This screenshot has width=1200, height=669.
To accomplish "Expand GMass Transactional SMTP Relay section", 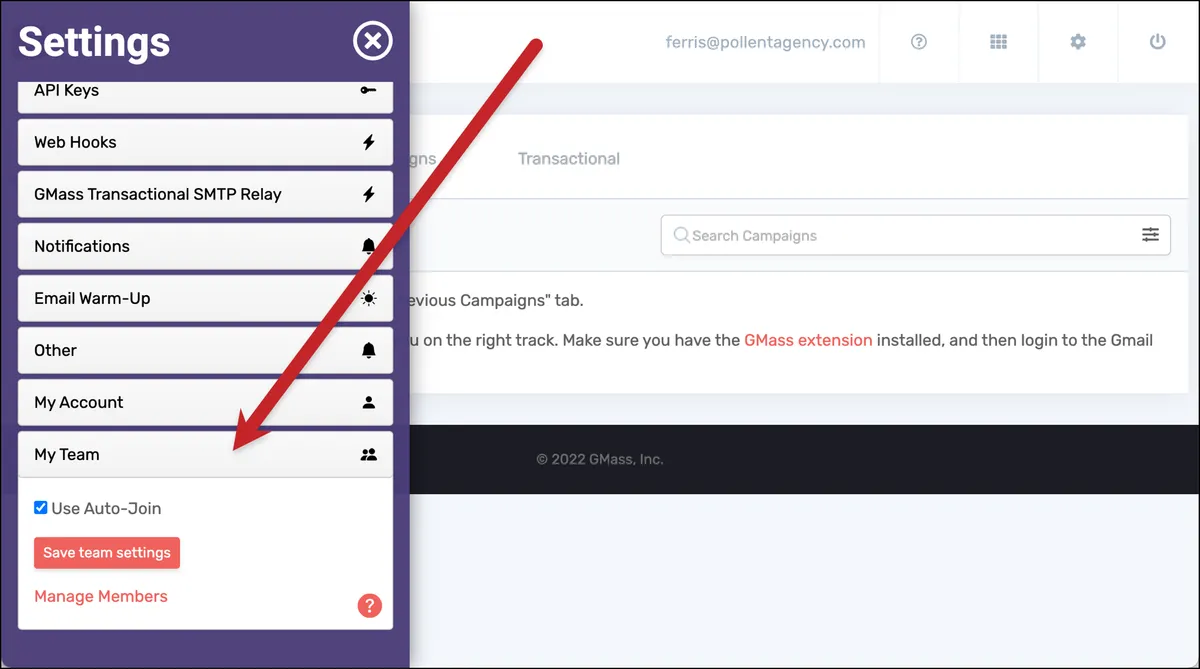I will click(205, 194).
